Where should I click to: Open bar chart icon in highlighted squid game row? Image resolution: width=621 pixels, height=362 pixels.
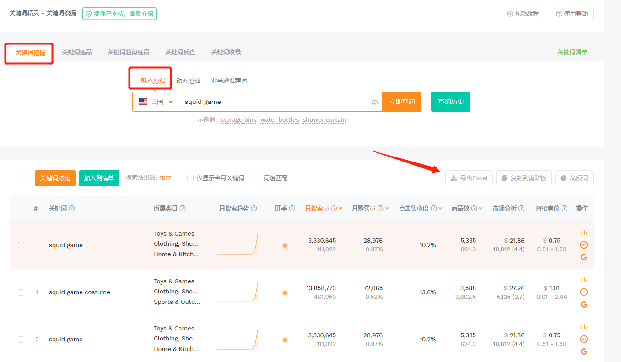(x=584, y=232)
